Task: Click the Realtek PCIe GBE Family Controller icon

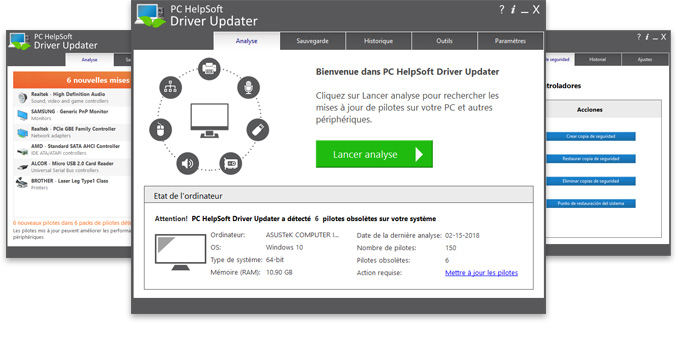Action: pyautogui.click(x=22, y=132)
